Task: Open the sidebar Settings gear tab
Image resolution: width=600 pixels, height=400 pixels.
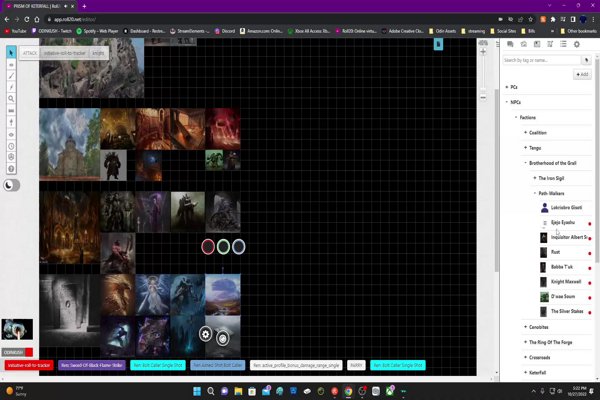Action: [x=576, y=44]
